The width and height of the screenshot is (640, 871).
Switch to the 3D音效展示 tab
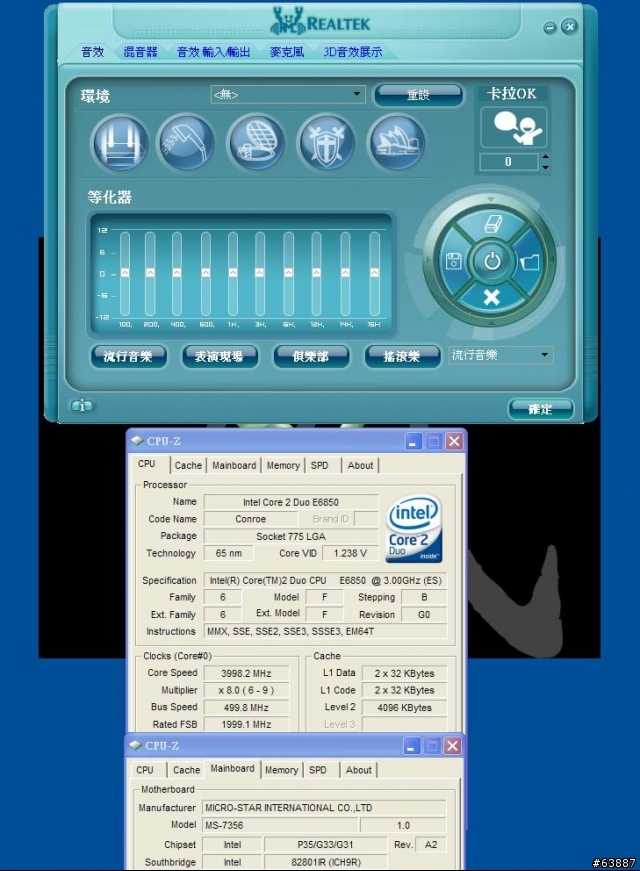point(353,52)
